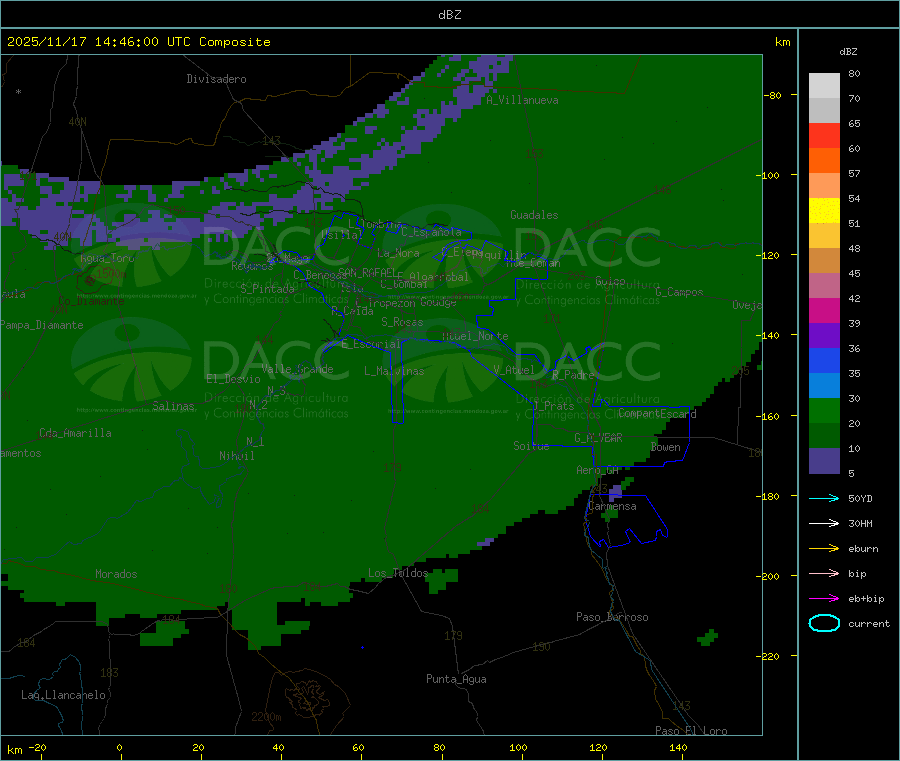Click the 'Lag.Llancanelo' map label
The width and height of the screenshot is (900, 761).
point(63,695)
